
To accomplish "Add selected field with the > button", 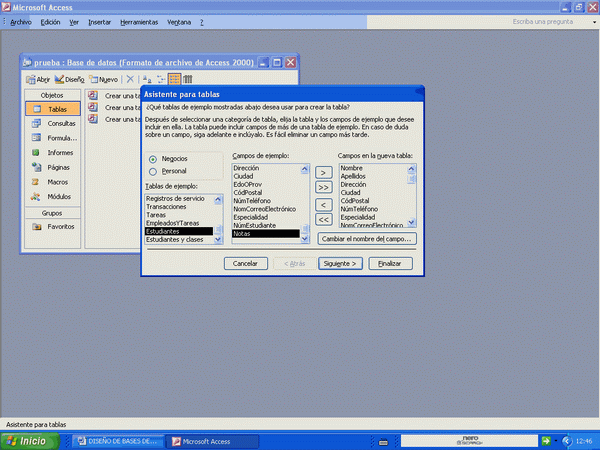I will point(323,173).
